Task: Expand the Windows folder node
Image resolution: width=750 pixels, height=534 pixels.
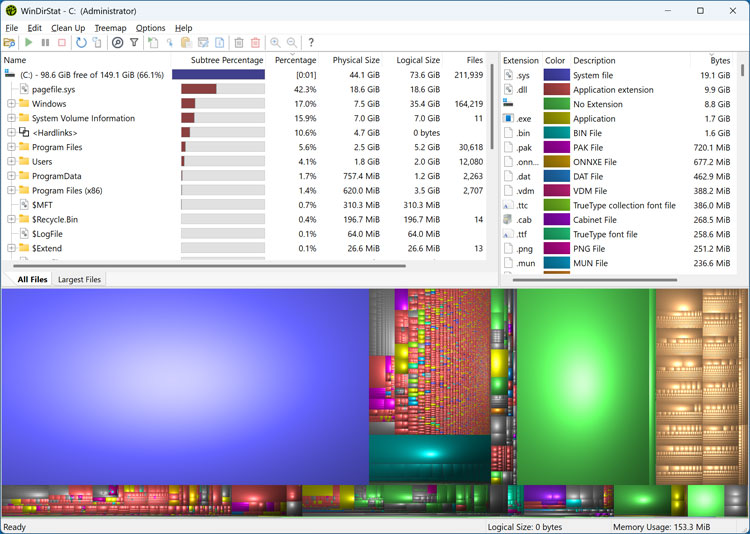Action: tap(11, 103)
